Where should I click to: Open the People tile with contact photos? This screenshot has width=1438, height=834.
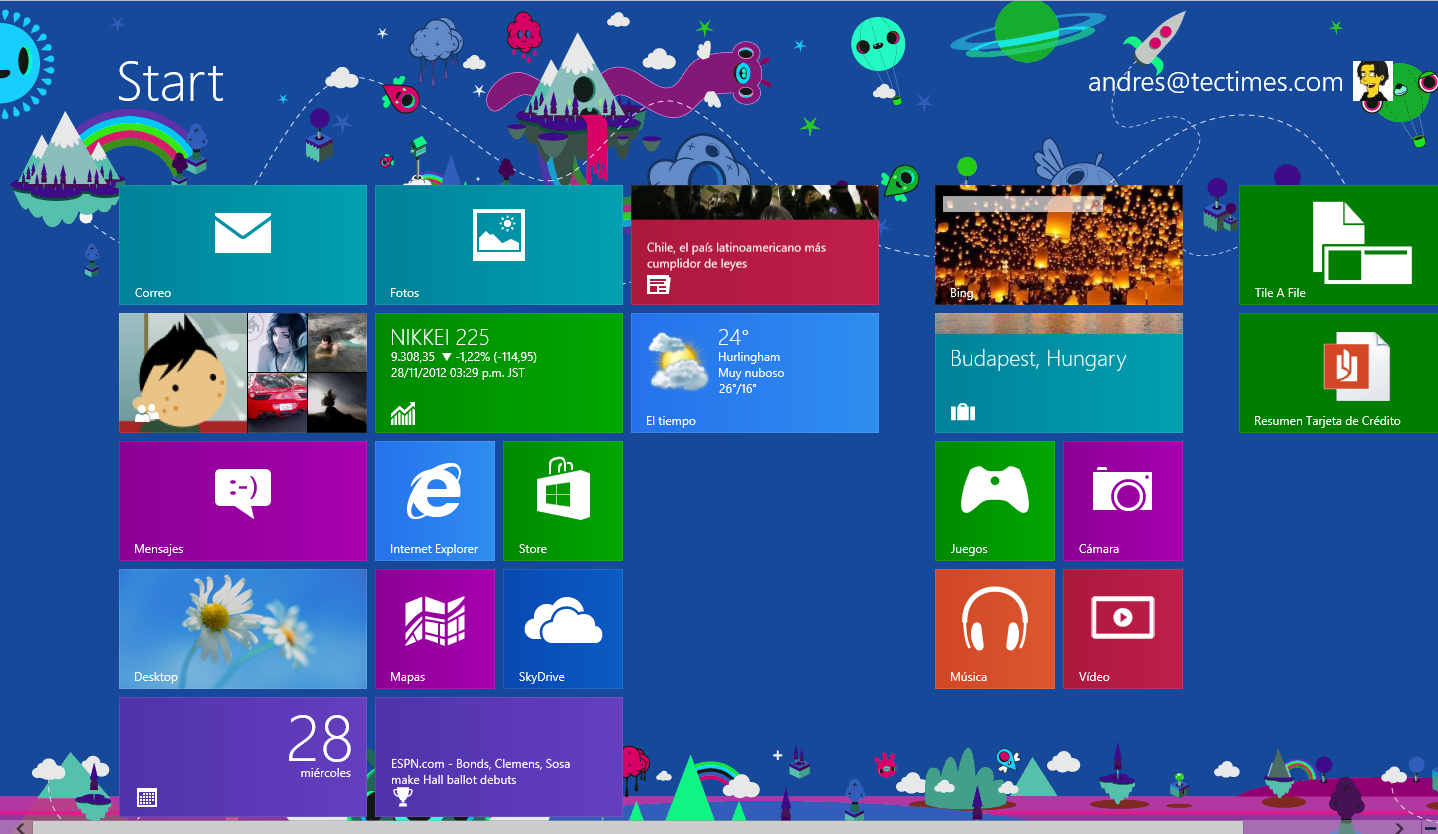click(243, 373)
